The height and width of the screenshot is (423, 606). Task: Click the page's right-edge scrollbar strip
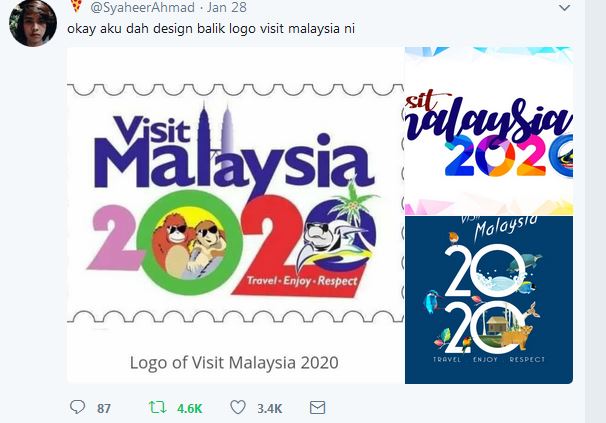[595, 212]
